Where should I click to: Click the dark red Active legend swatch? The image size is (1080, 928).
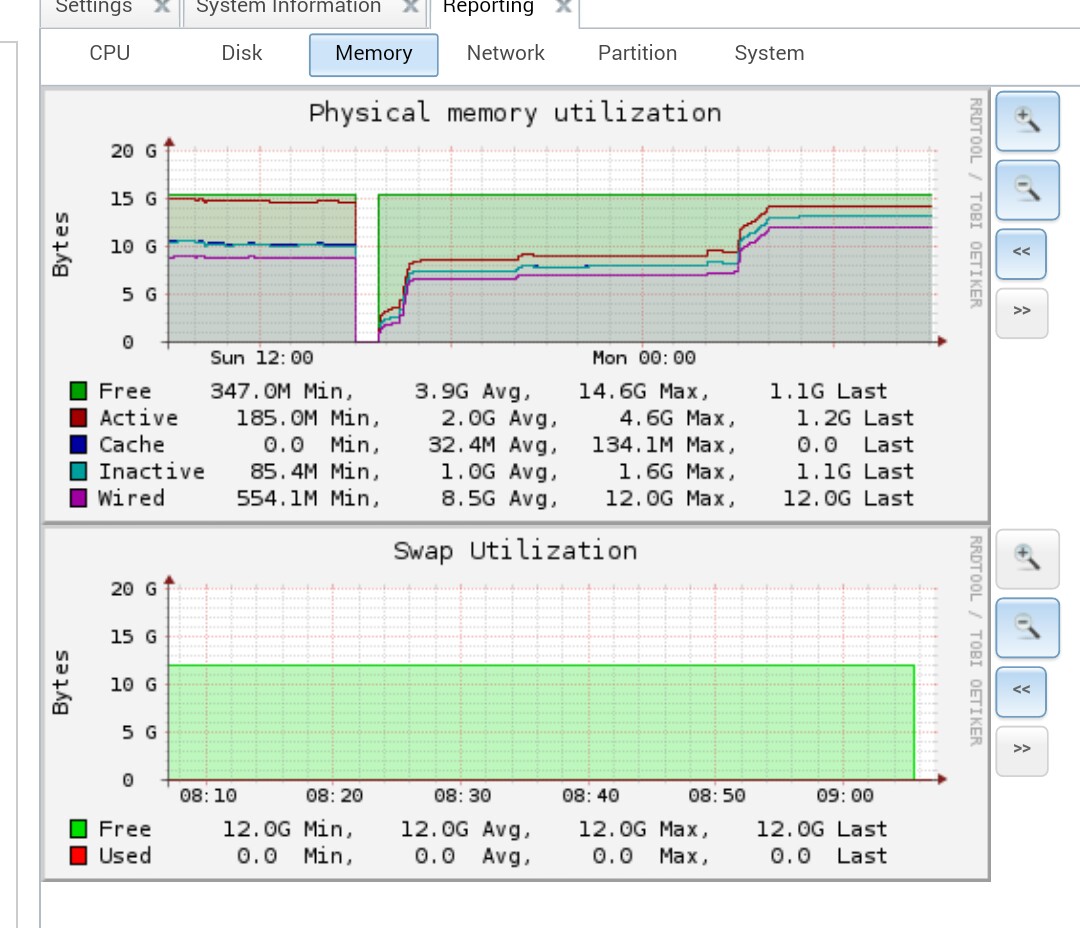pyautogui.click(x=79, y=418)
